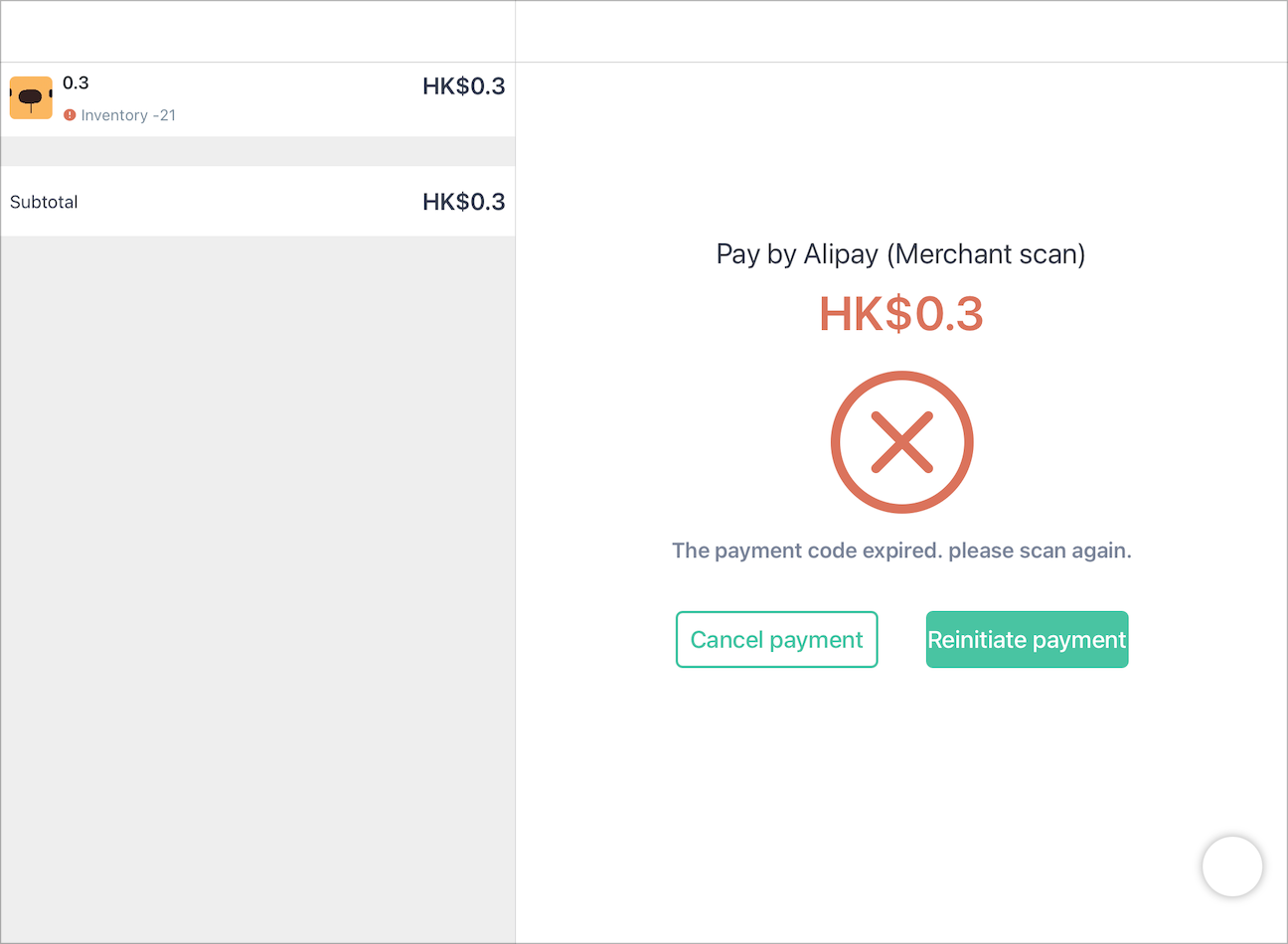Open the 0.3 product thumbnail image
1288x944 pixels.
pos(31,97)
